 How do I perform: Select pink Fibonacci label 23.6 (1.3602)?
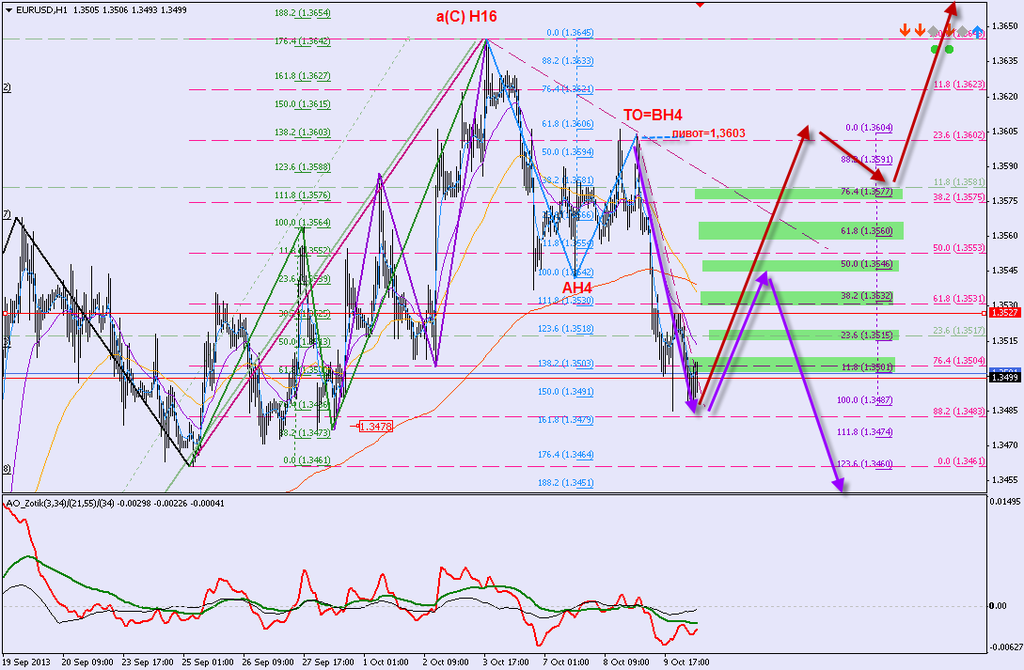click(x=959, y=135)
